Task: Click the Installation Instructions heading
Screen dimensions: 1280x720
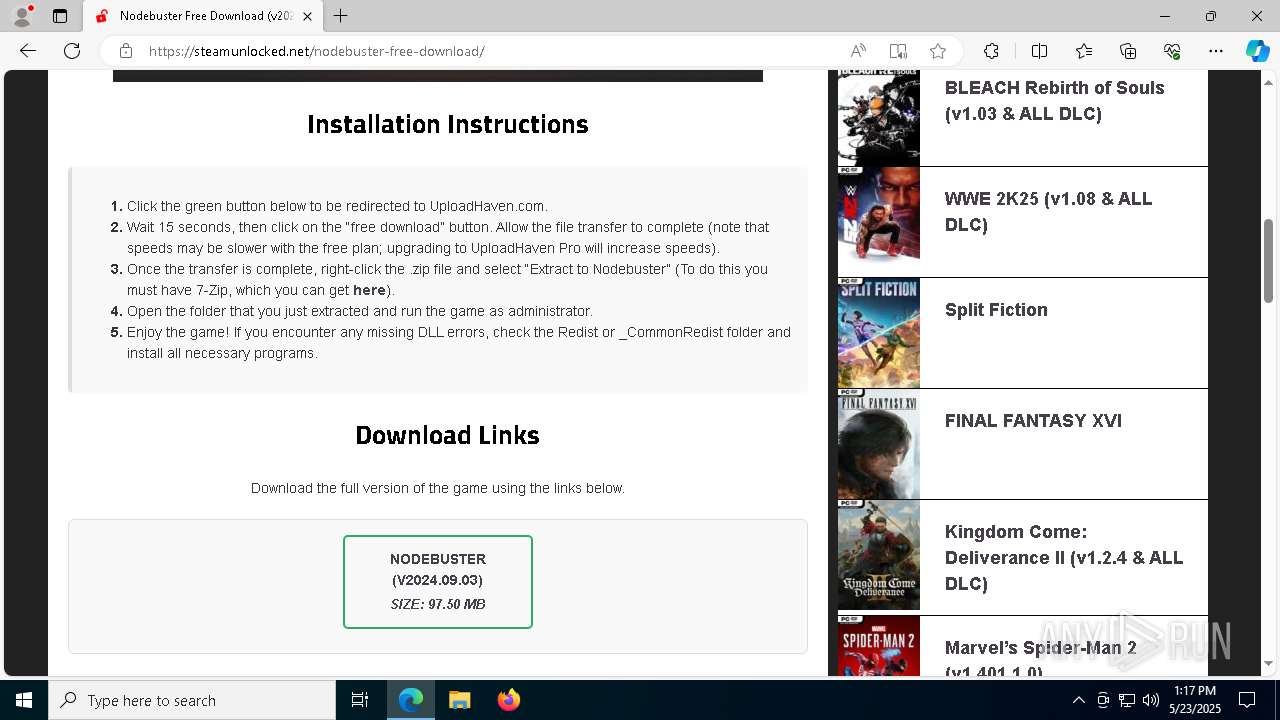Action: pyautogui.click(x=448, y=124)
